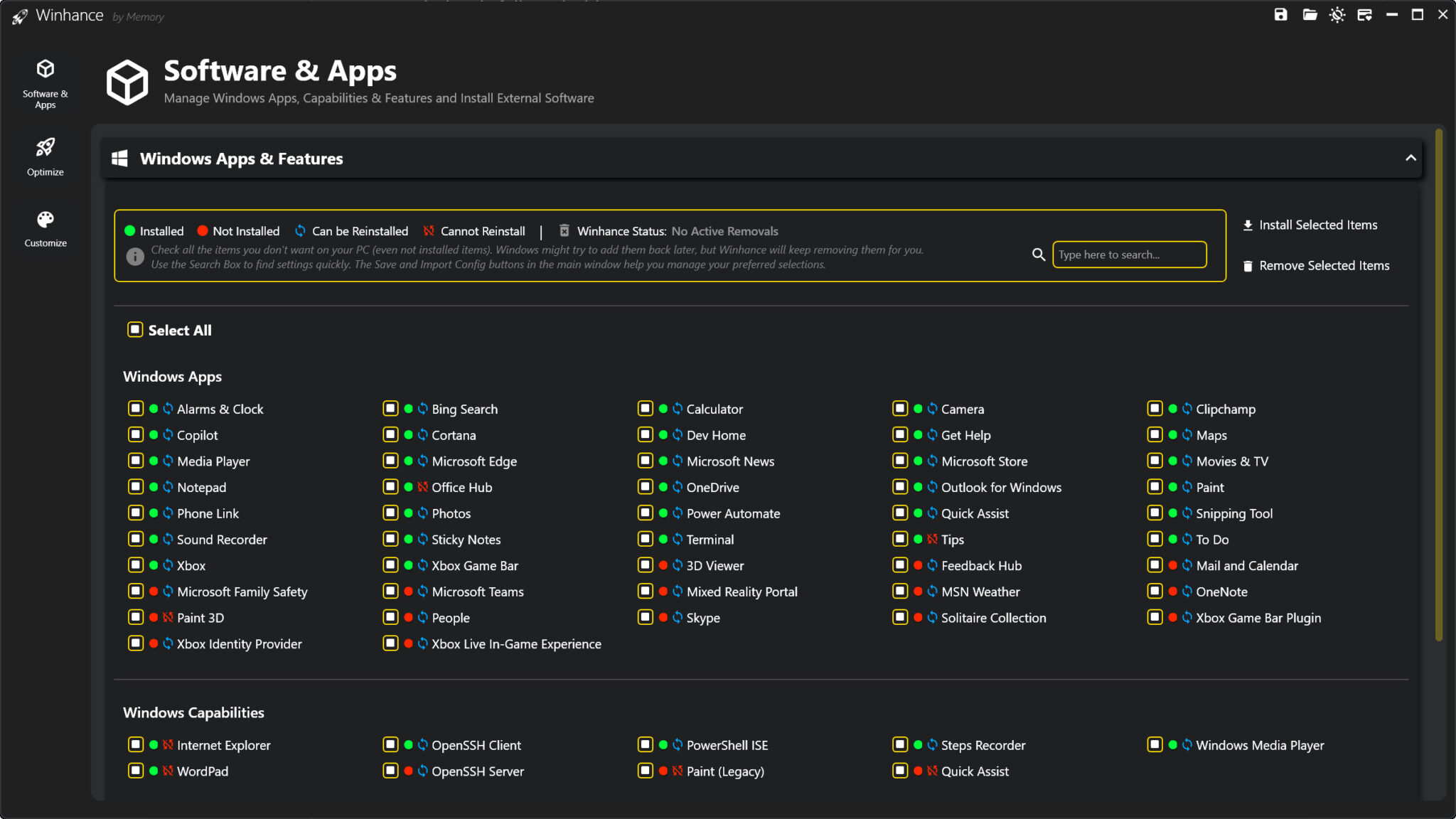Check the Paint 3D checkbox
The height and width of the screenshot is (819, 1456).
coord(135,617)
